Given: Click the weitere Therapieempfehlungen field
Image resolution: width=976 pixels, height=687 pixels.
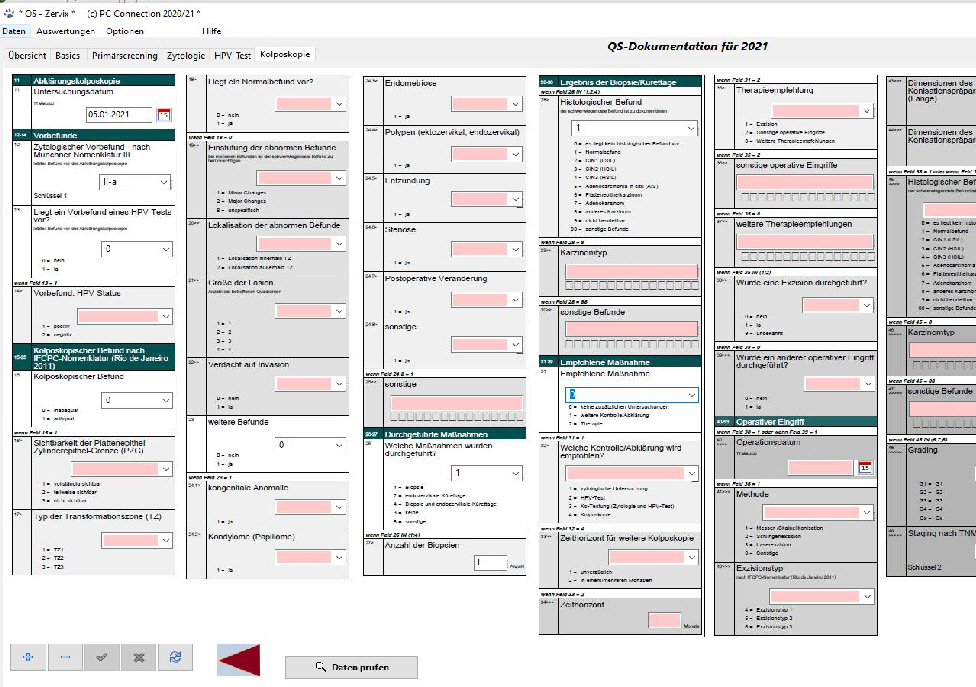Looking at the screenshot, I should click(804, 241).
